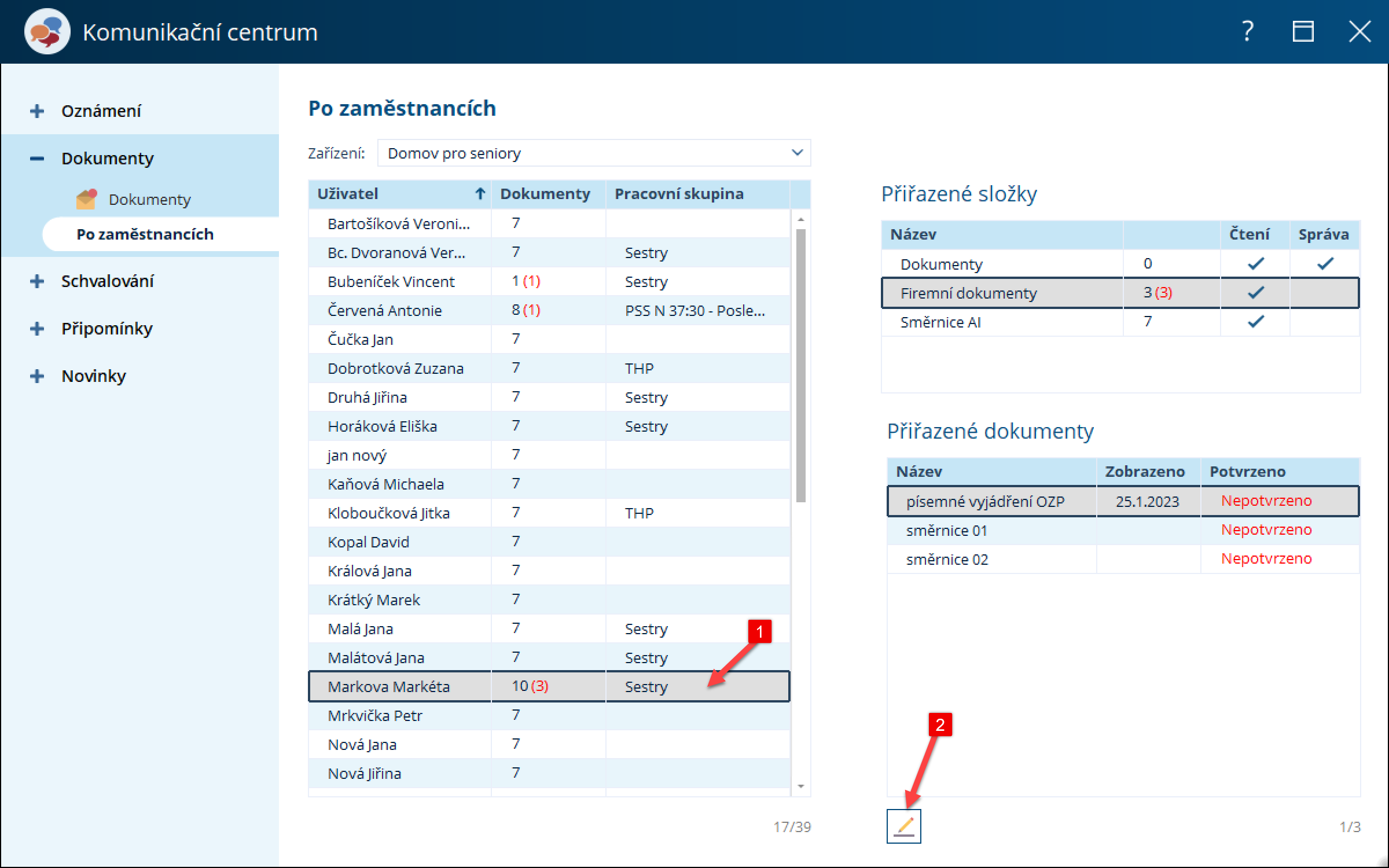Click the scroll up arrow of the user list

click(801, 219)
